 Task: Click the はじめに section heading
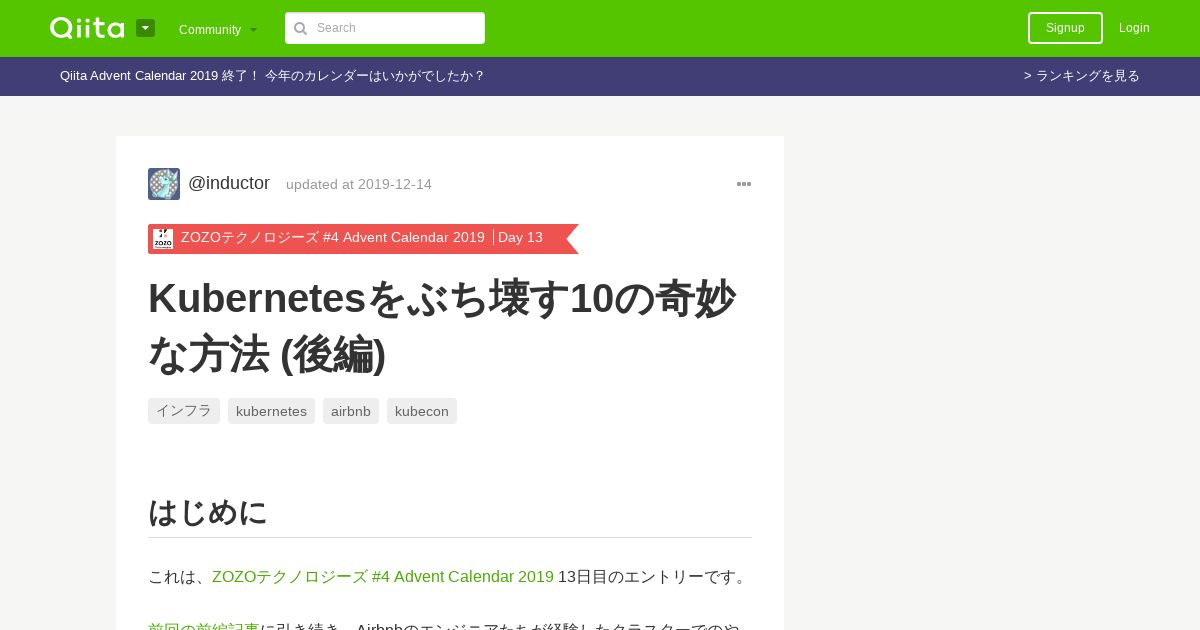208,512
